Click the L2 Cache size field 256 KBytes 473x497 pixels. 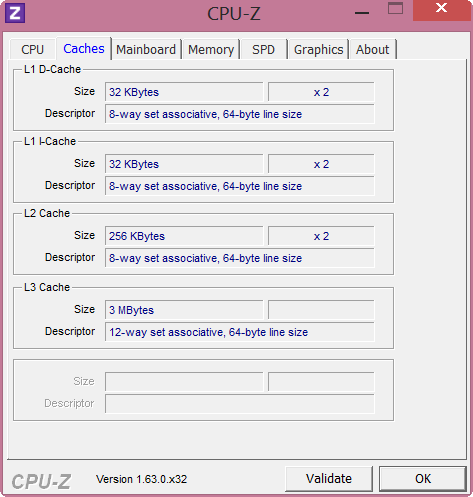point(184,236)
